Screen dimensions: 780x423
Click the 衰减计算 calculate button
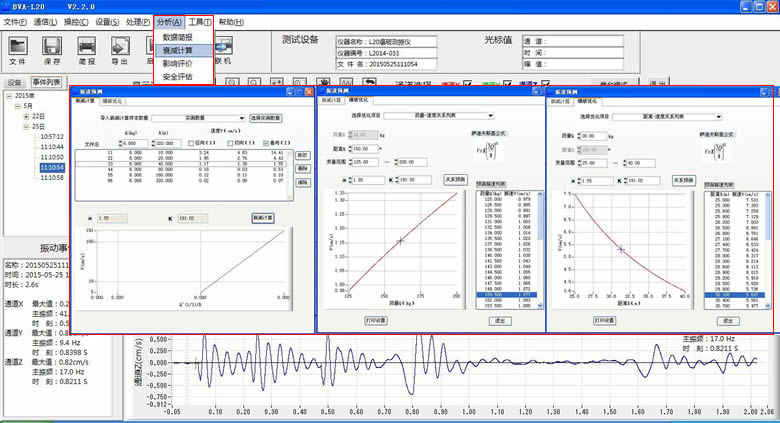click(x=263, y=218)
